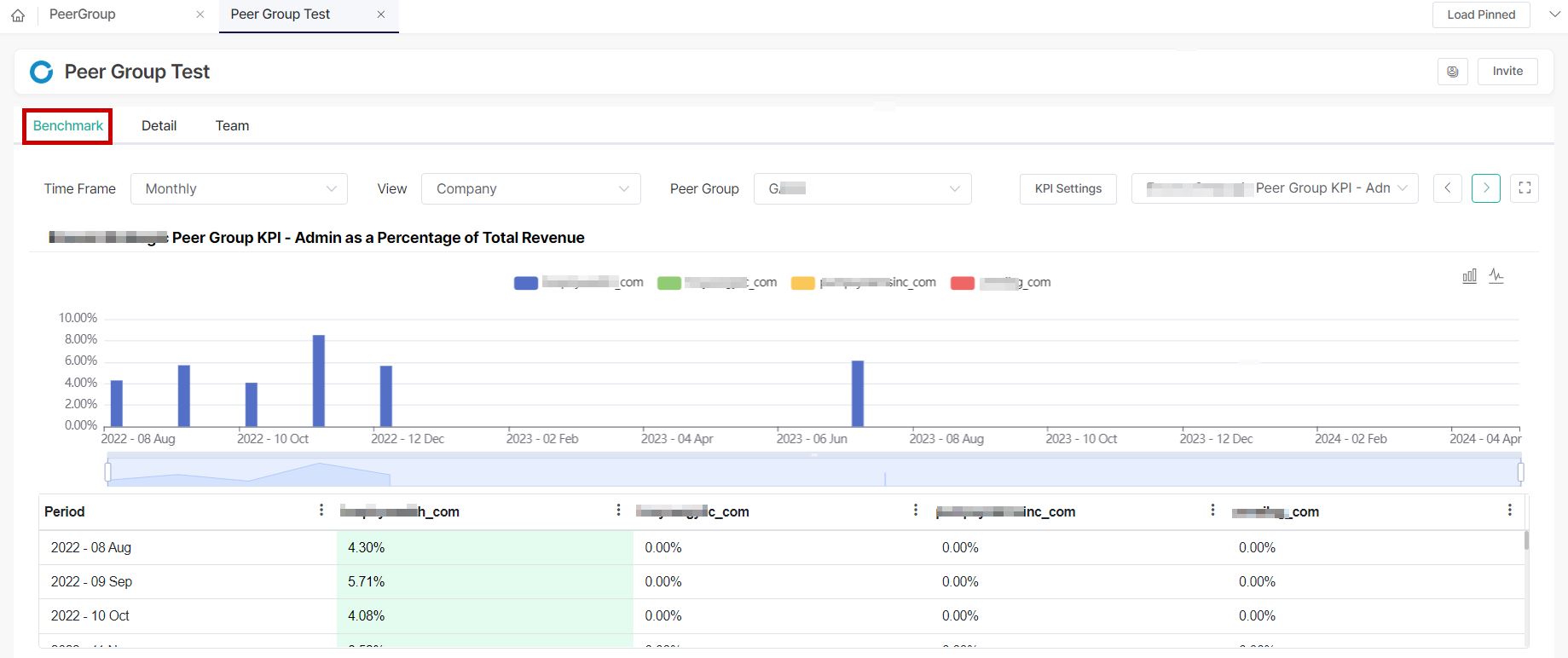The width and height of the screenshot is (1568, 658).
Task: Toggle the blue legend series
Action: 578,283
